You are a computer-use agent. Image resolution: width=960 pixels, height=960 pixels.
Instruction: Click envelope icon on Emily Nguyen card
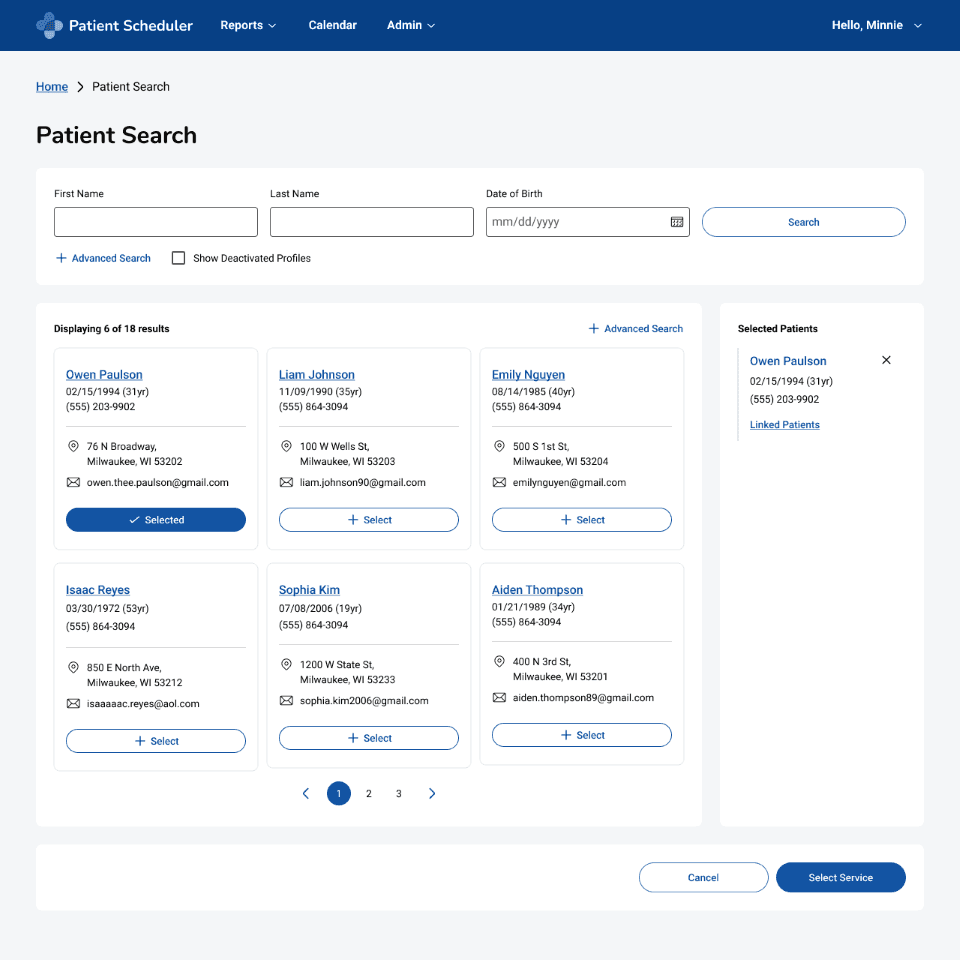point(499,482)
